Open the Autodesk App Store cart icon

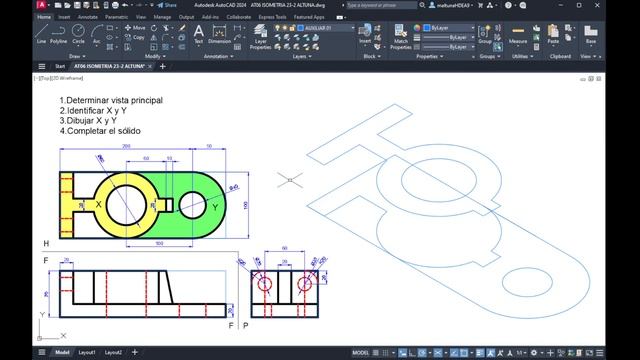(x=480, y=5)
